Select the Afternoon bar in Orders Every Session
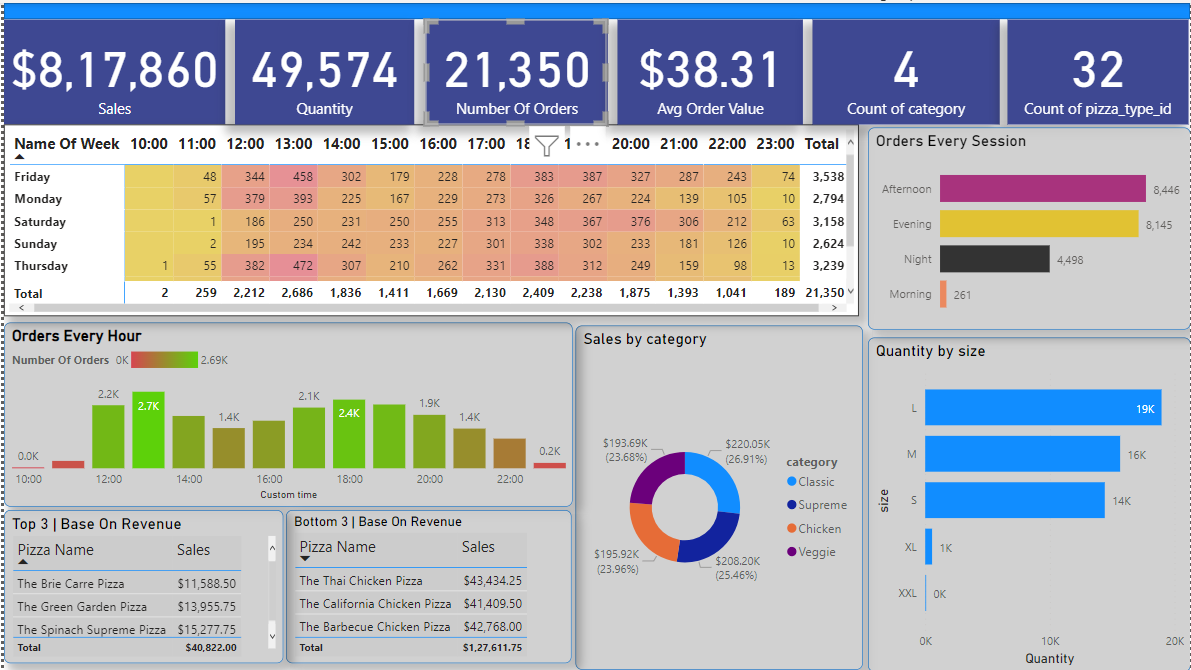 point(1042,189)
